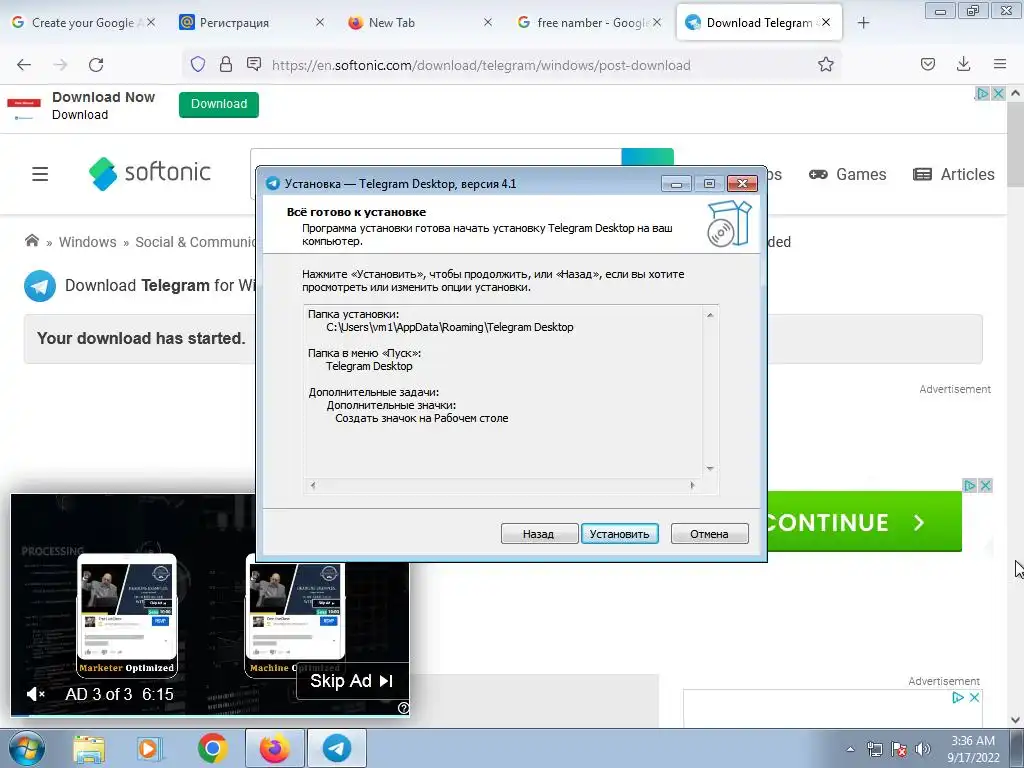Open the Social & Communication breadcrumb link
This screenshot has width=1024, height=768.
195,242
